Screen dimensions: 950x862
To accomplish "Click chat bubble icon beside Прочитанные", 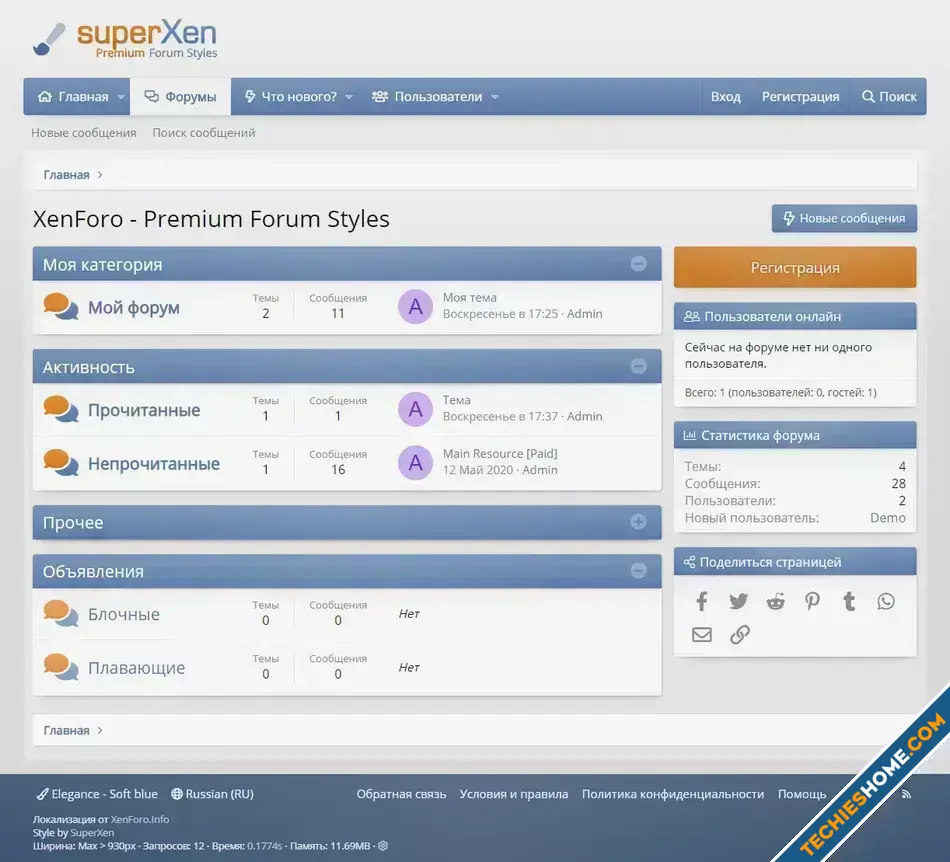I will [x=61, y=409].
